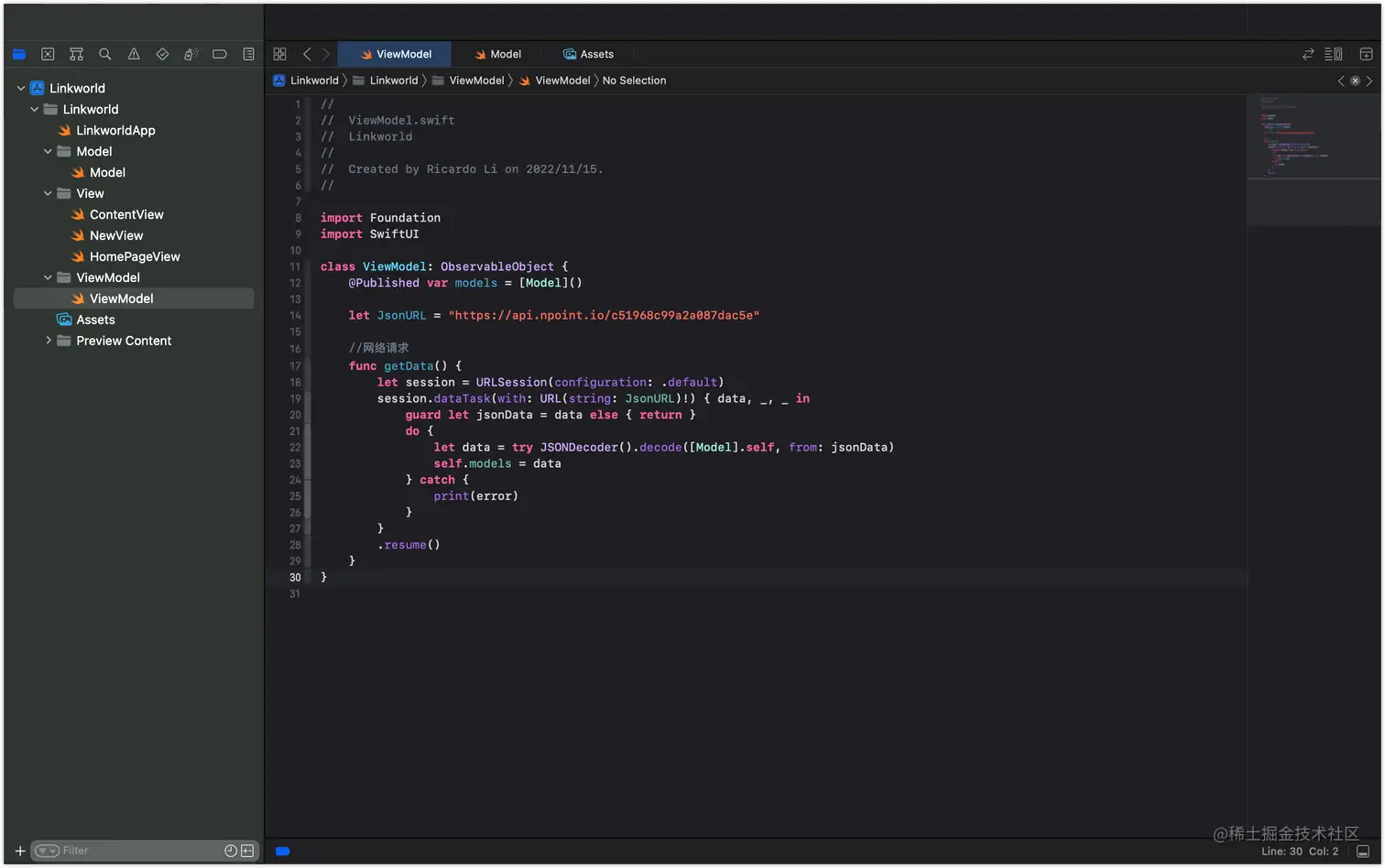Open the Breakpoint navigator
Image resolution: width=1385 pixels, height=868 pixels.
(220, 54)
